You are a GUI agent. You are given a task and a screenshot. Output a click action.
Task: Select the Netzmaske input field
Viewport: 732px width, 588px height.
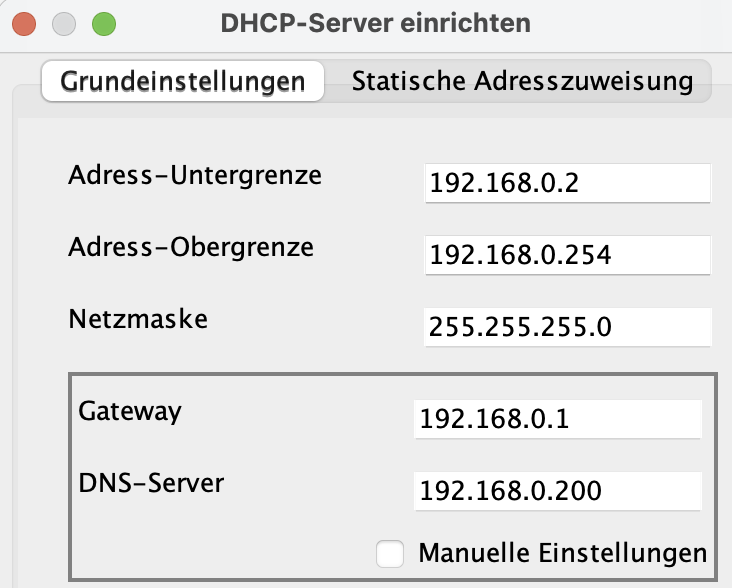point(567,326)
